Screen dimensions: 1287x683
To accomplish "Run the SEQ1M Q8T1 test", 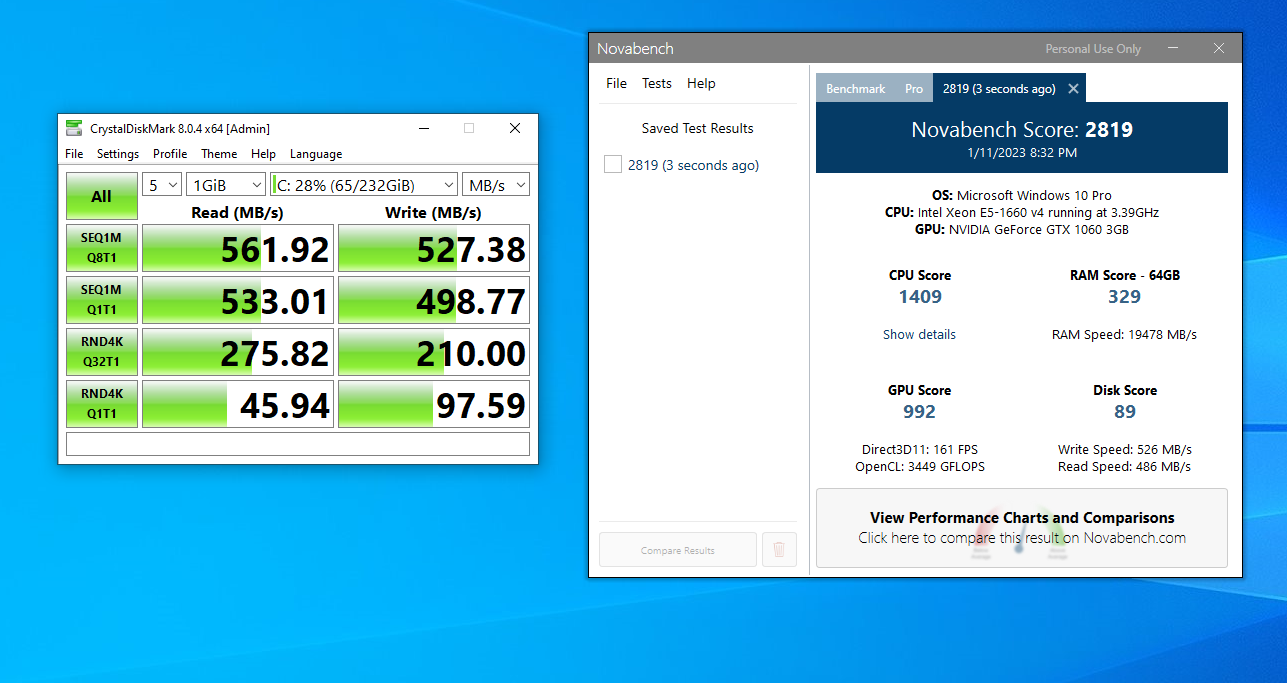I will (102, 248).
